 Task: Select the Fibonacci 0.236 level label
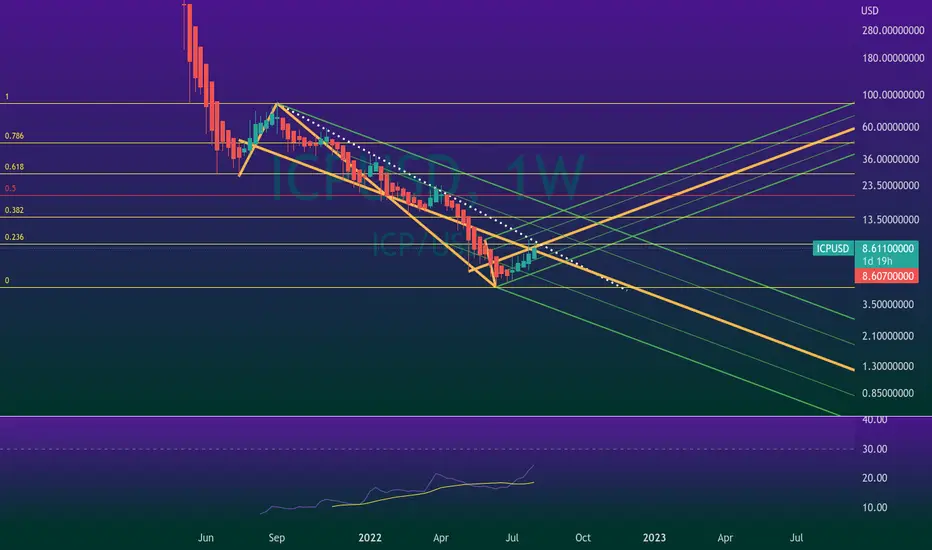pos(14,237)
